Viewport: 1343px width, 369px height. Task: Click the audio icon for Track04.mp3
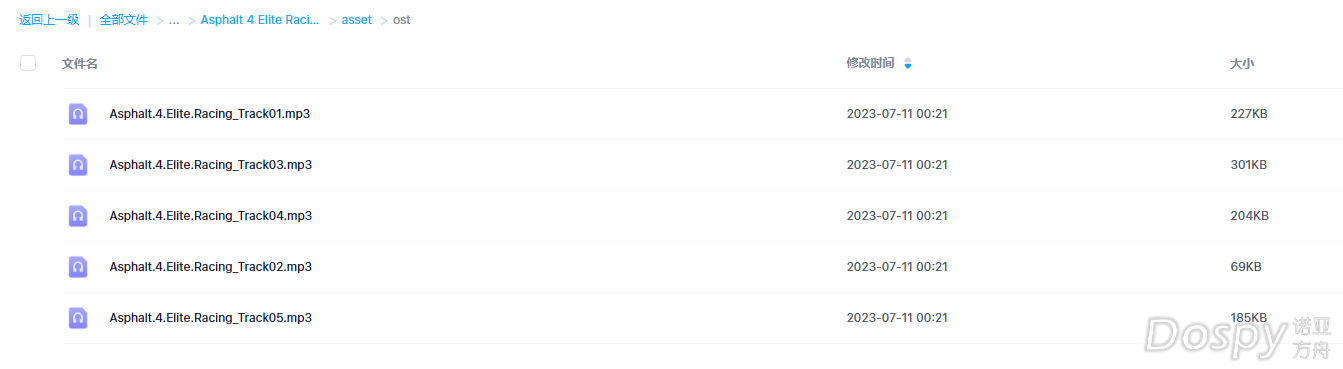78,216
